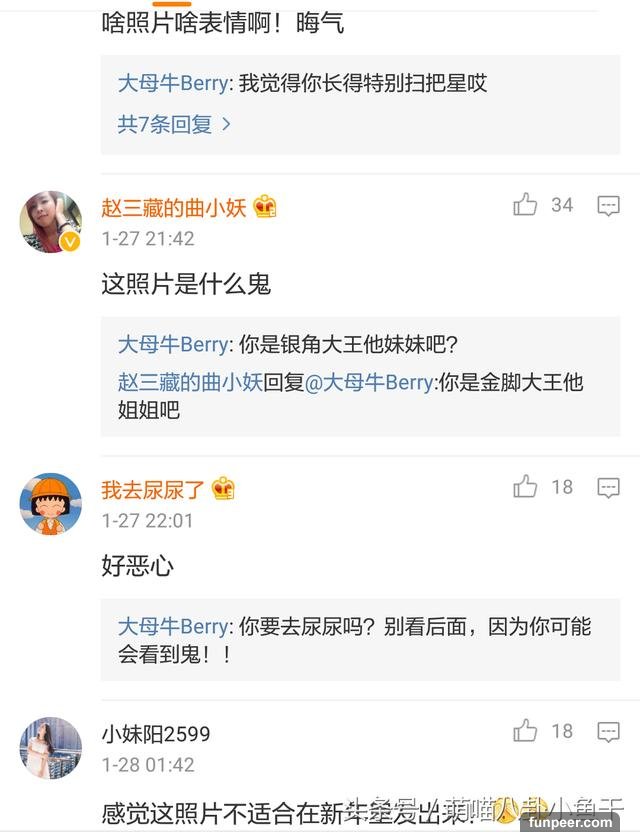This screenshot has height=832, width=640.
Task: Expand the 共7条回复 replies
Action: coord(175,125)
